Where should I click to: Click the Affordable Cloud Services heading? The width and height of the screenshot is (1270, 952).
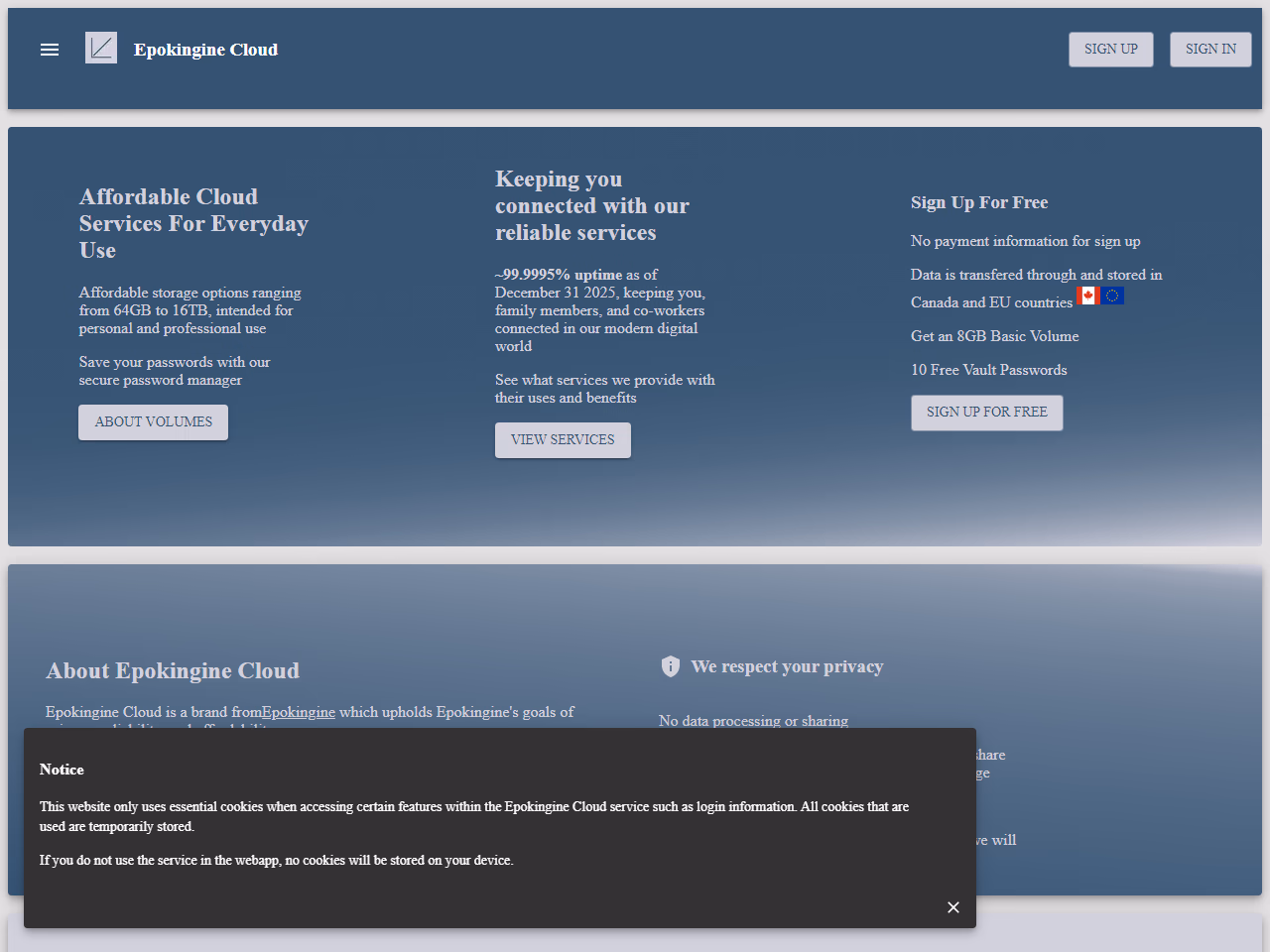pos(193,223)
